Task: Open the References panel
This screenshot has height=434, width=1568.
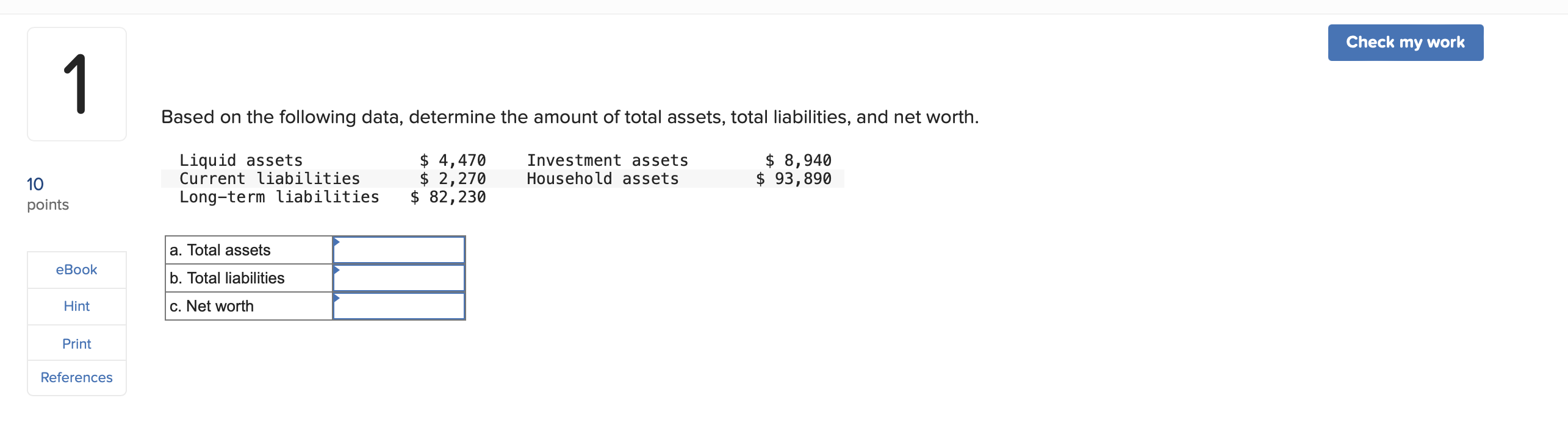Action: (76, 377)
